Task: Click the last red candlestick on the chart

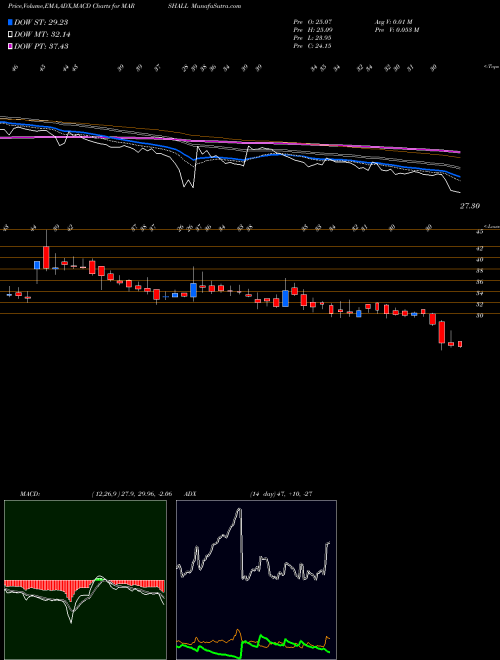Action: tap(460, 344)
